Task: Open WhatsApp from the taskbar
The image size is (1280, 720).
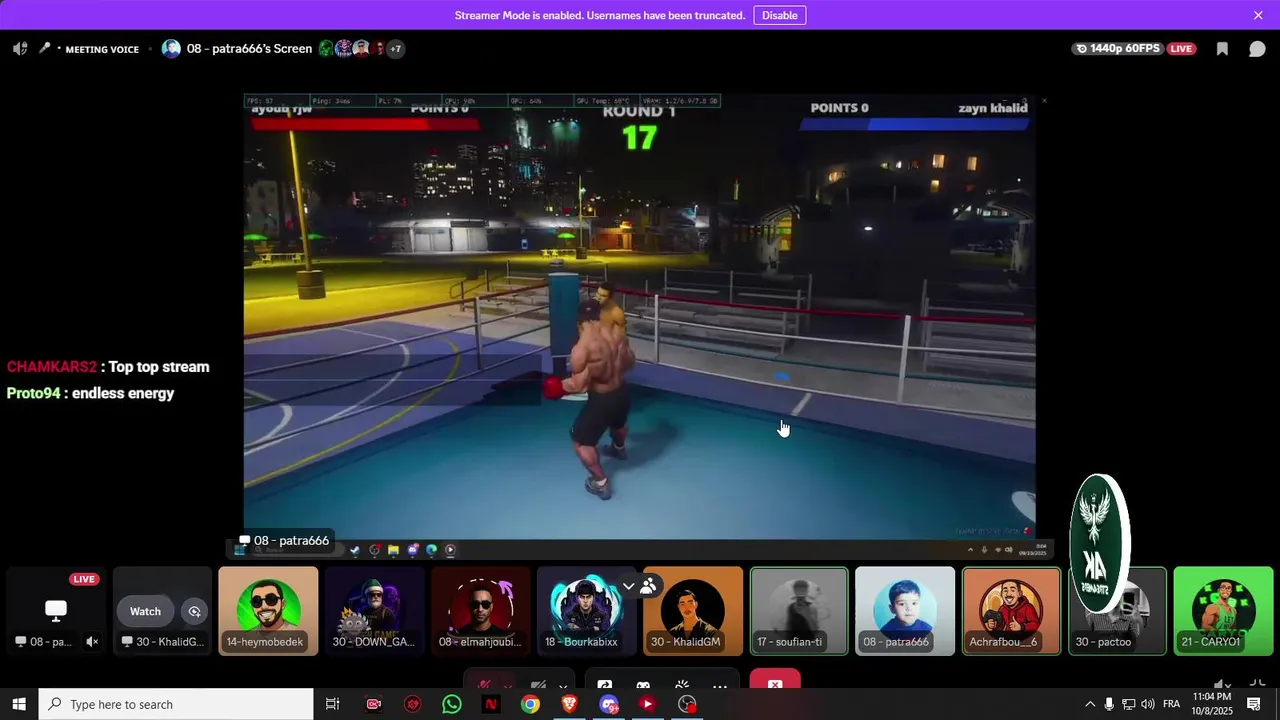Action: [x=452, y=704]
